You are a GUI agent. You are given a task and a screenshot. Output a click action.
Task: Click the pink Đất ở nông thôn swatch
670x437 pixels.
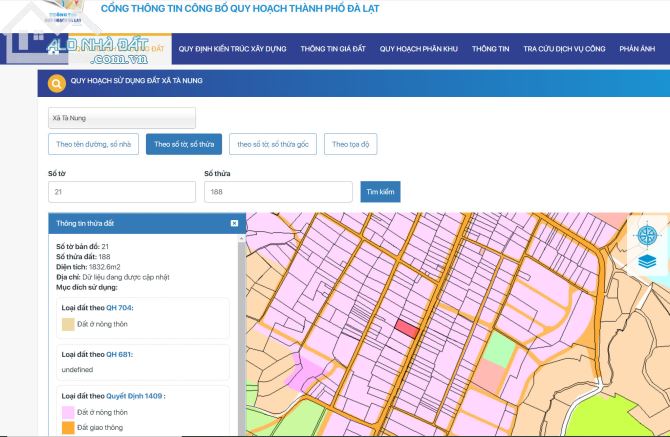coord(68,412)
